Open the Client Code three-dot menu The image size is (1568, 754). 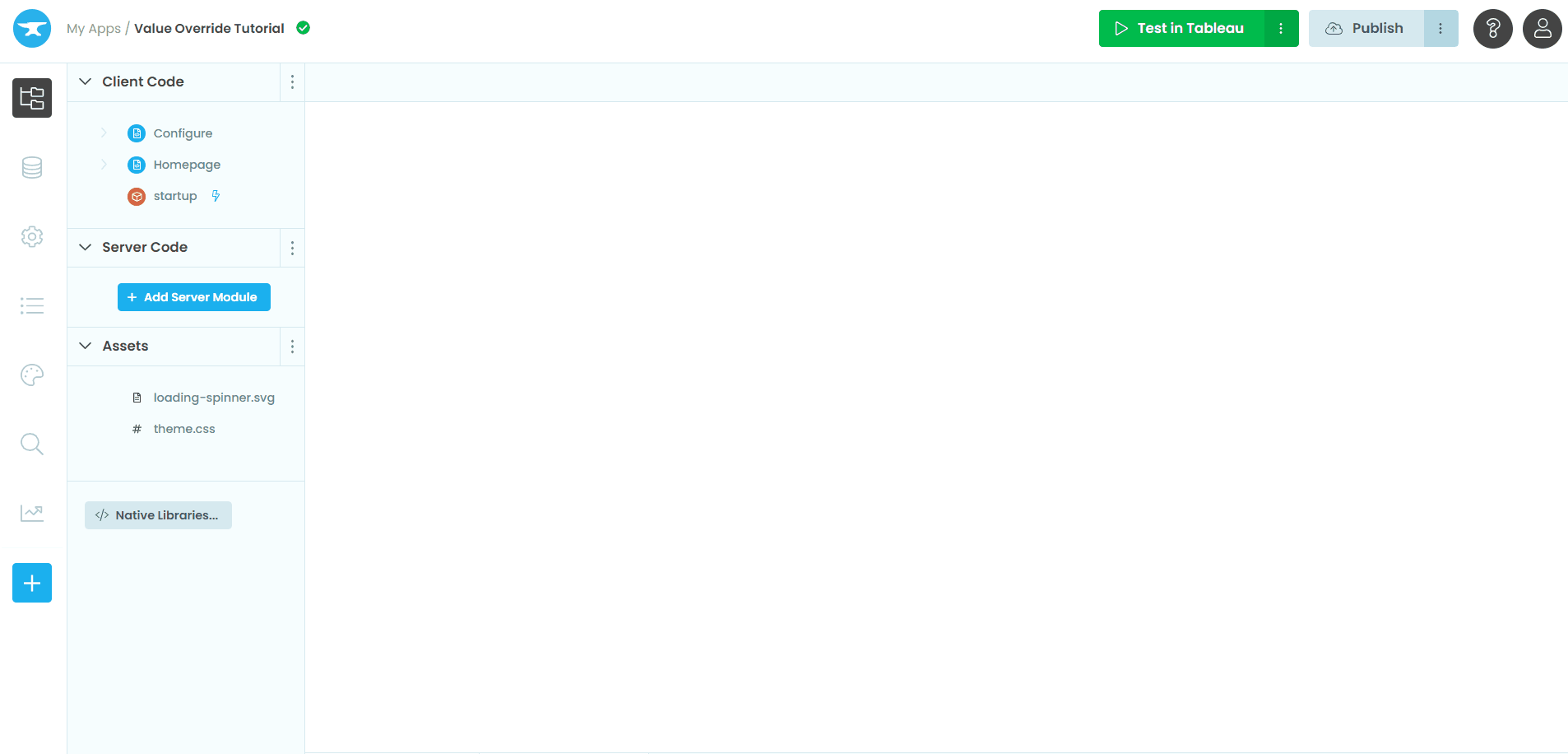click(x=292, y=81)
